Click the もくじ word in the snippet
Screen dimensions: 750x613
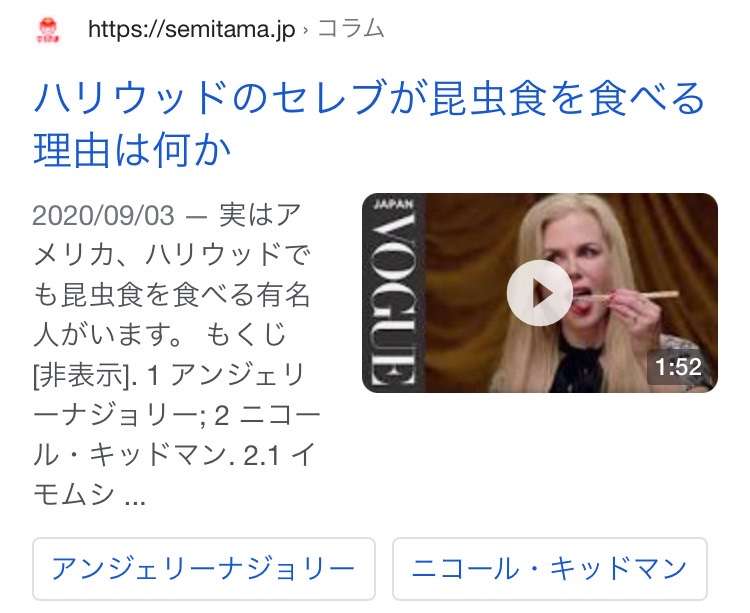[246, 335]
